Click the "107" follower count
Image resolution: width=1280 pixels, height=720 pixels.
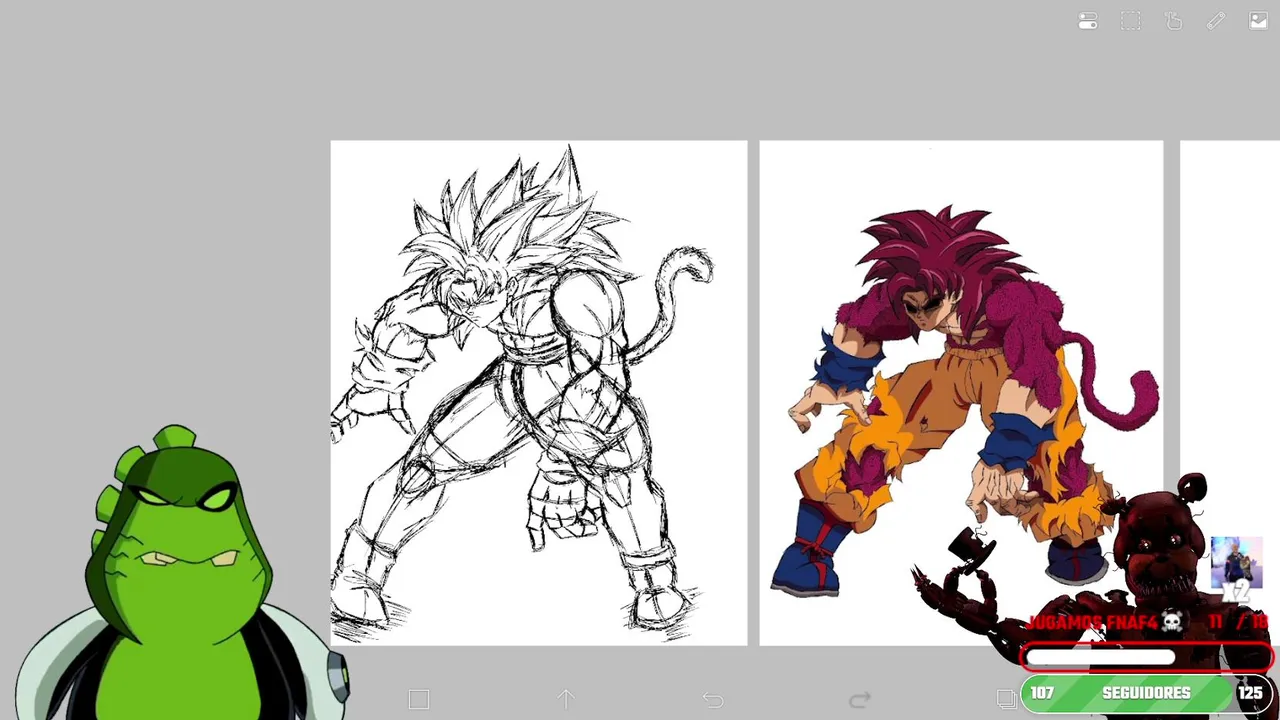click(1042, 693)
